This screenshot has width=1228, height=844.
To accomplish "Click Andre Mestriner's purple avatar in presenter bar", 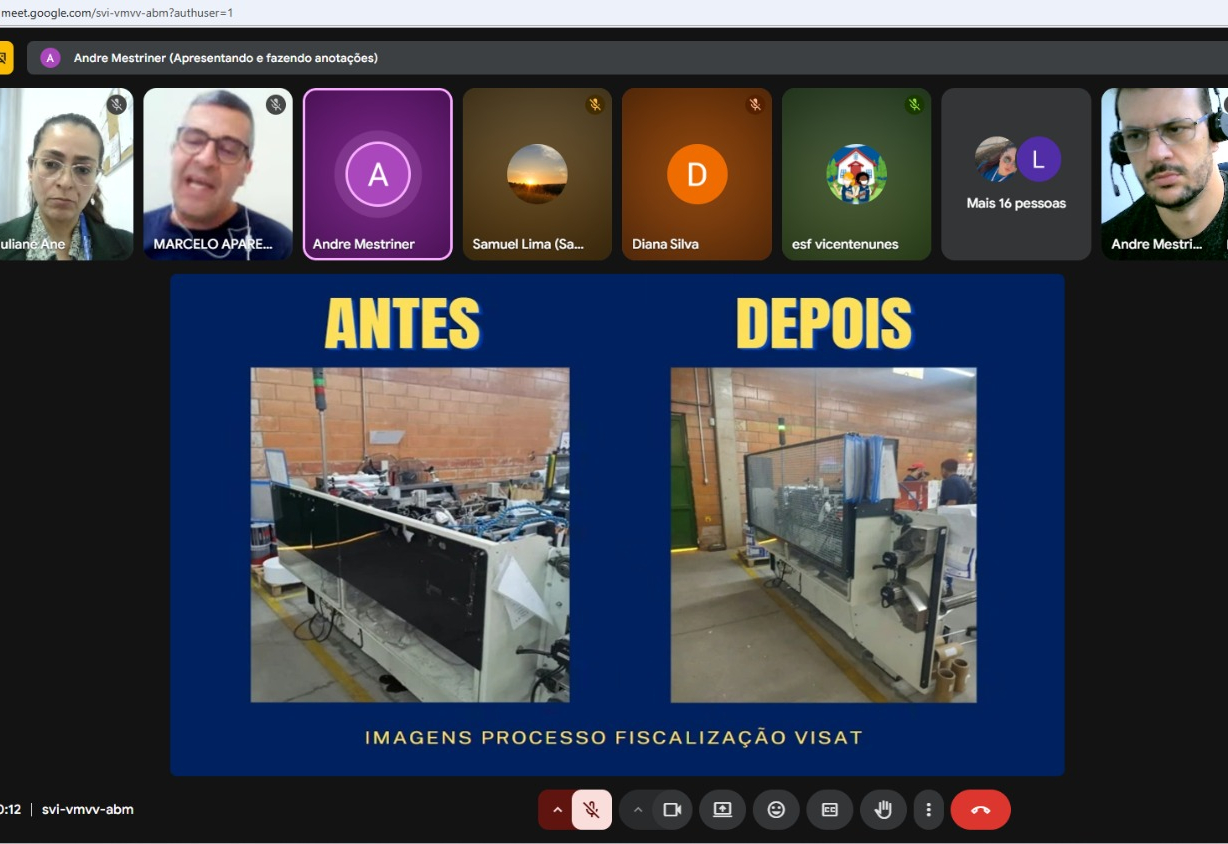I will [50, 58].
